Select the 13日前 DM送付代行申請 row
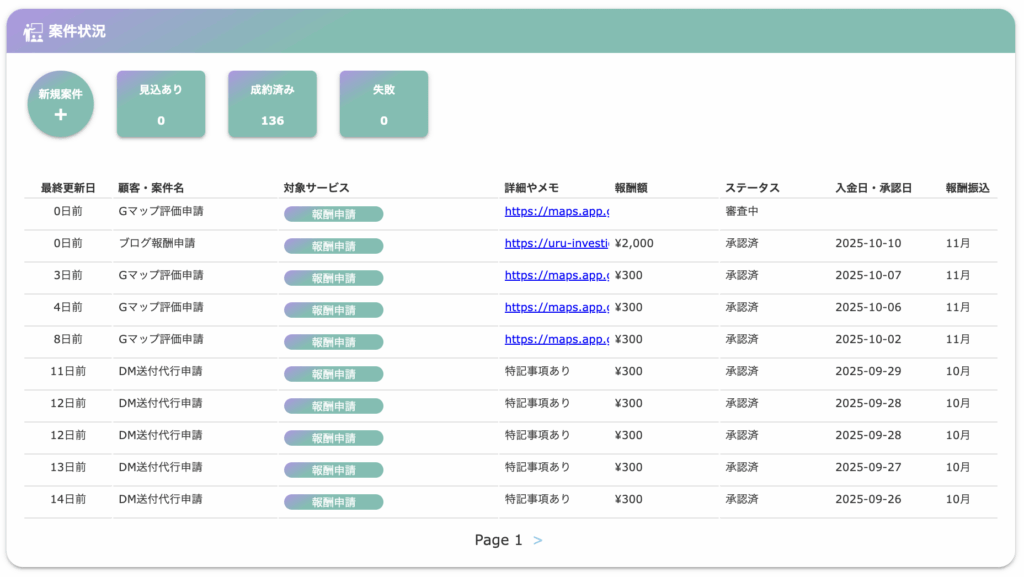The height and width of the screenshot is (577, 1024). click(160, 467)
